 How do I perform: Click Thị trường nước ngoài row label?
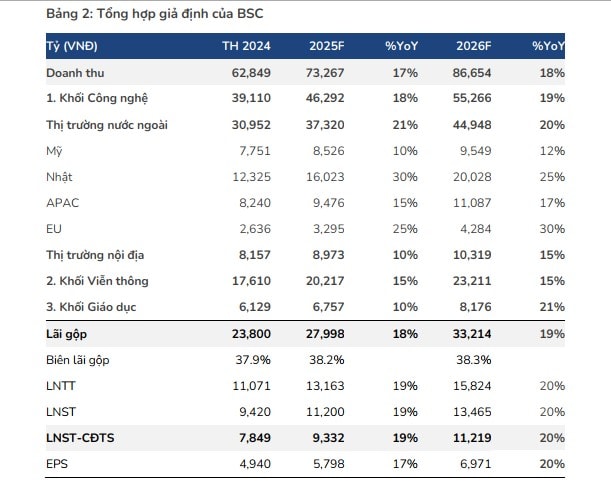coord(107,125)
